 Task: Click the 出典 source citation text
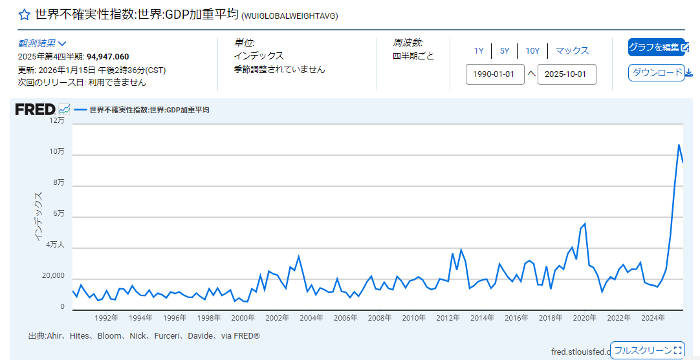tap(144, 335)
